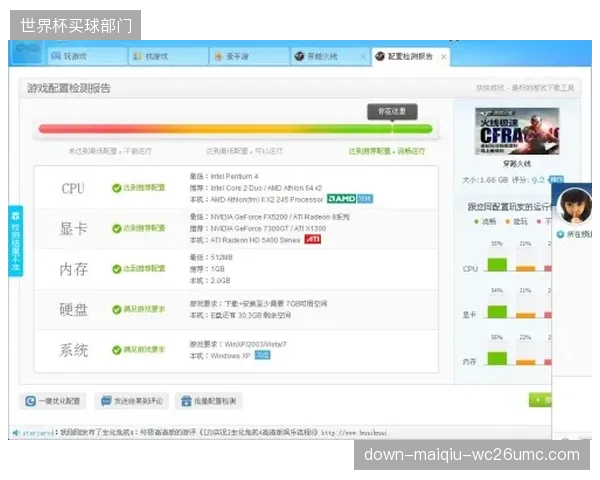
Task: Click the 游戏配置检测报告 heading
Action: [69, 88]
